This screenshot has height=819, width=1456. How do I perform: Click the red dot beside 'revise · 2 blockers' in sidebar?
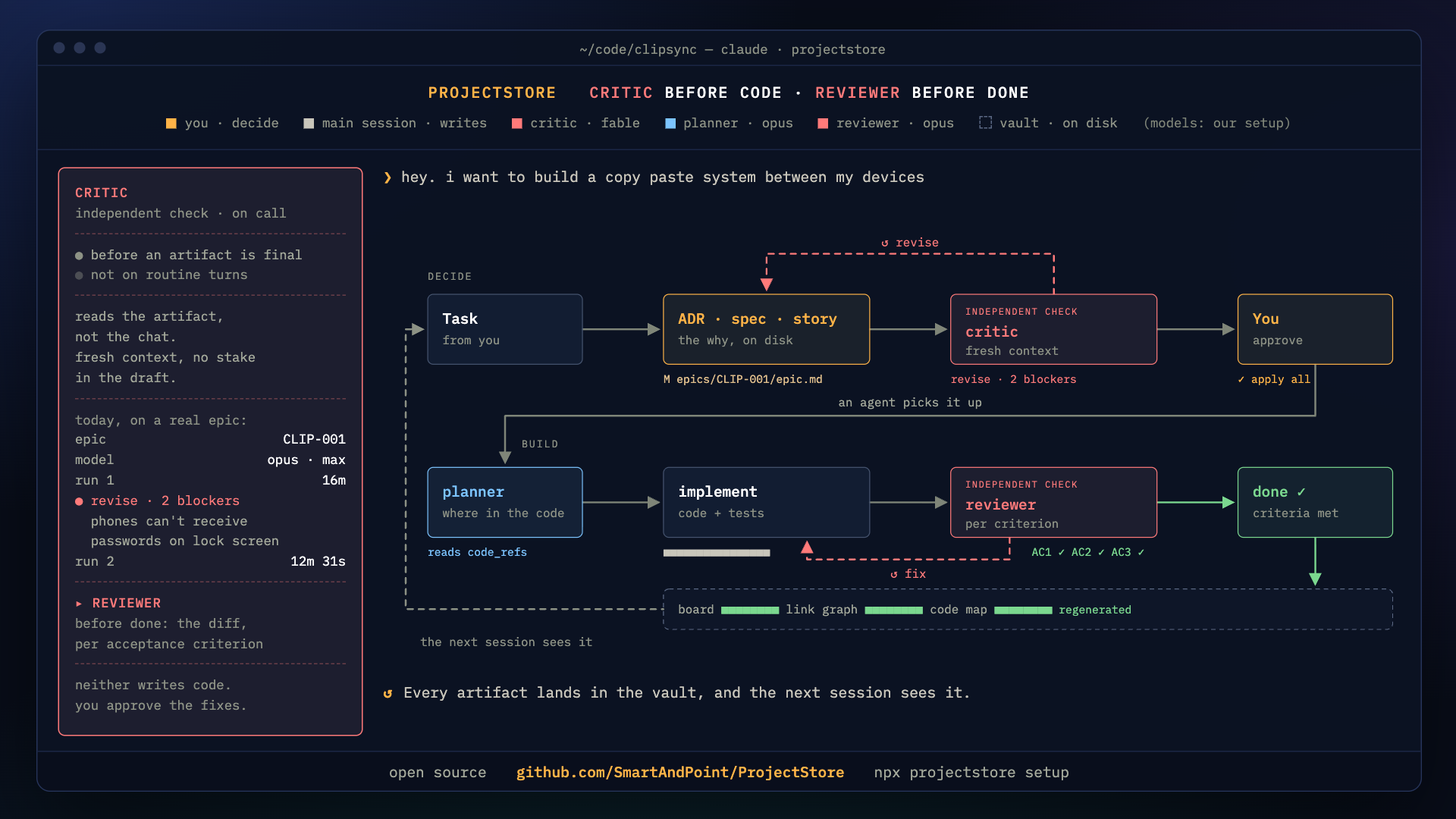[x=79, y=502]
